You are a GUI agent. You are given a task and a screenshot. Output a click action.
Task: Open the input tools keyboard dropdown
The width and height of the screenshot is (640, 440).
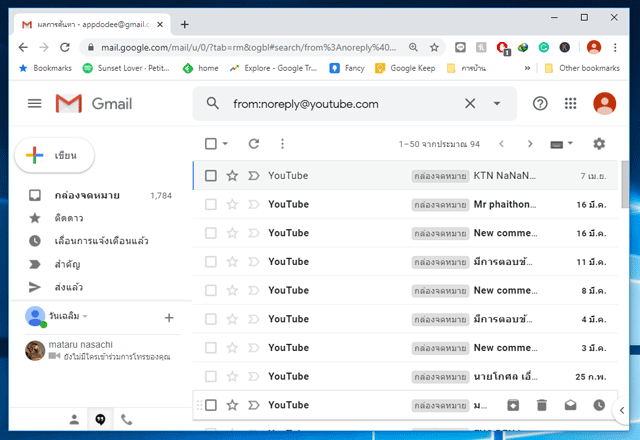click(x=561, y=144)
